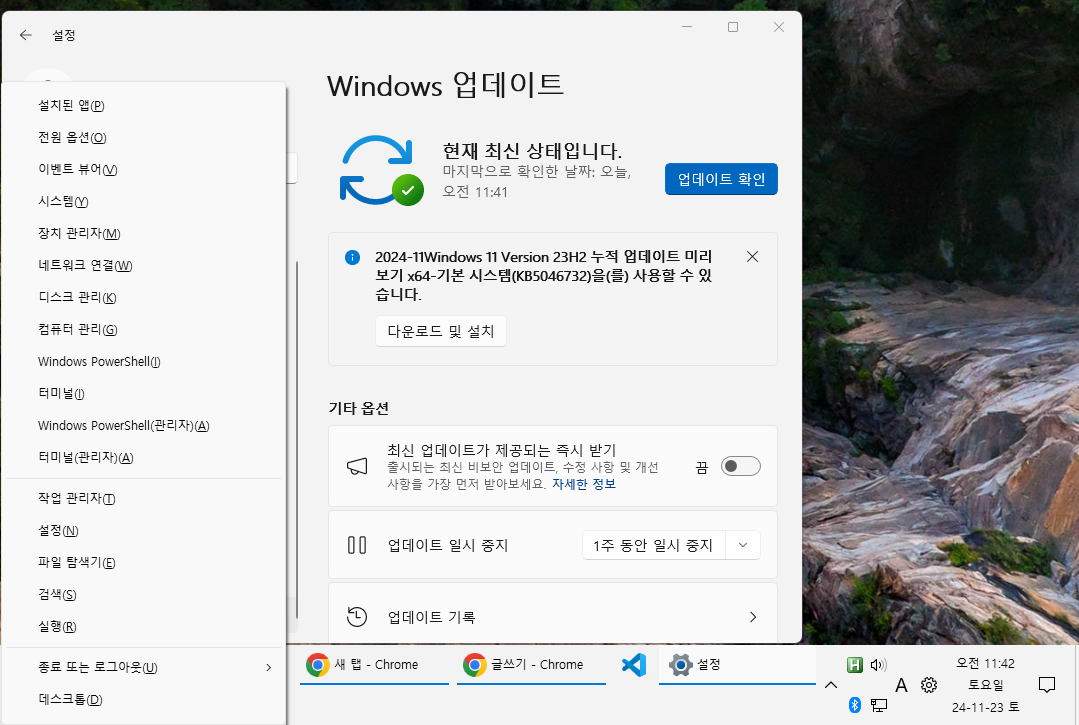Image resolution: width=1079 pixels, height=725 pixels.
Task: Click the 업데이트 일시 중지 label
Action: pyautogui.click(x=448, y=545)
